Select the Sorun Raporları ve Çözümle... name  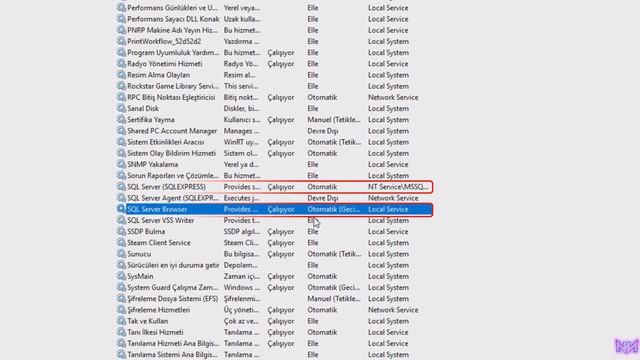pyautogui.click(x=173, y=176)
